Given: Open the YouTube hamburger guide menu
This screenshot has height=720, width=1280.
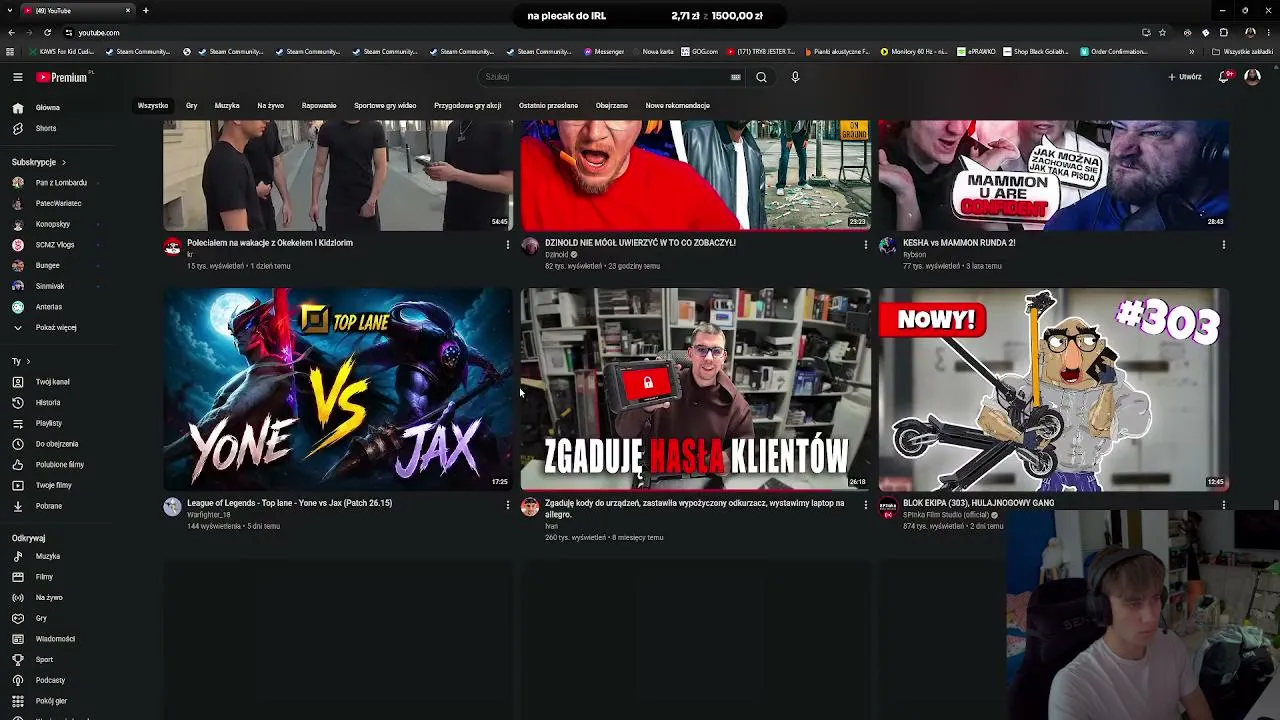Looking at the screenshot, I should pos(18,77).
